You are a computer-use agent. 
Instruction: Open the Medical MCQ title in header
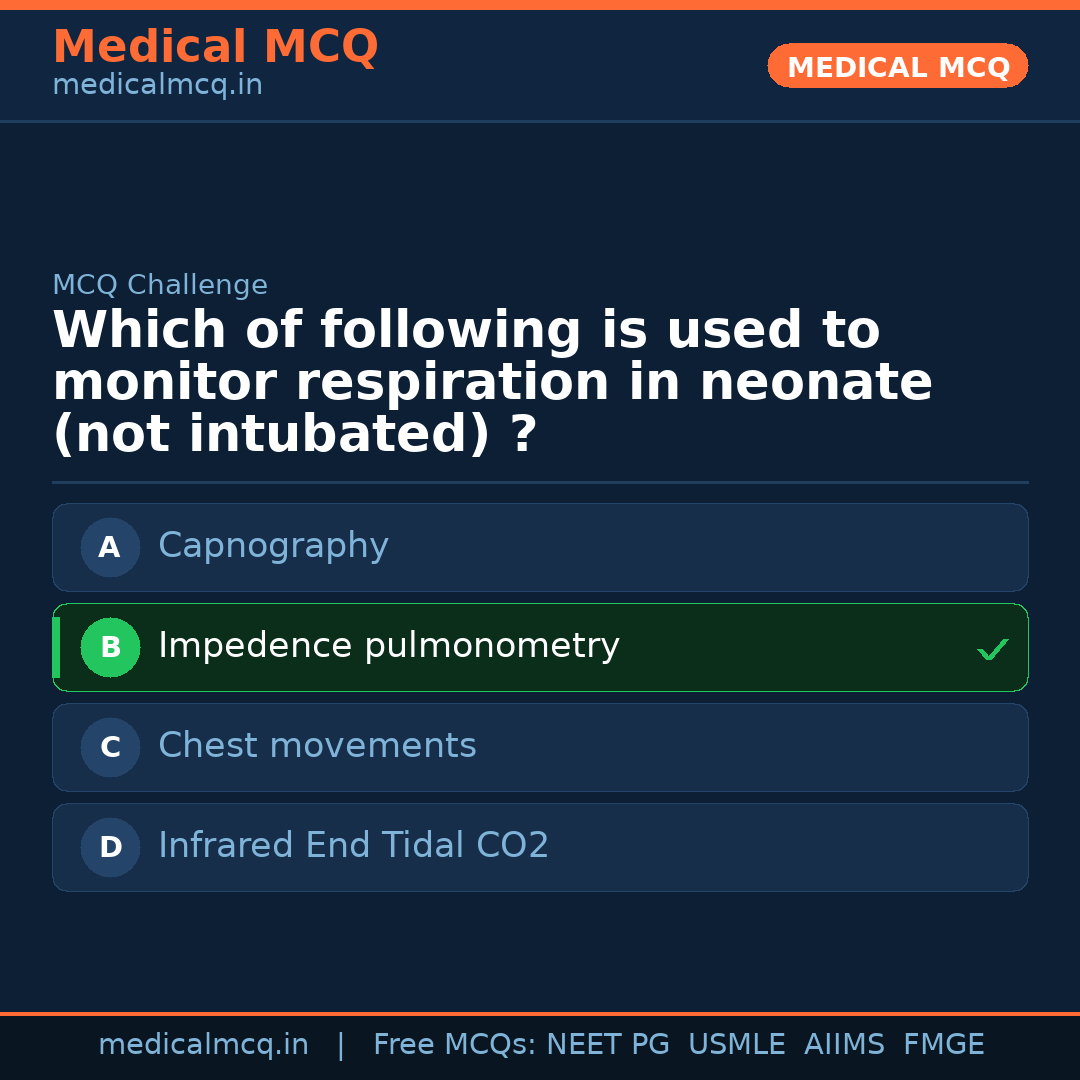pyautogui.click(x=215, y=47)
